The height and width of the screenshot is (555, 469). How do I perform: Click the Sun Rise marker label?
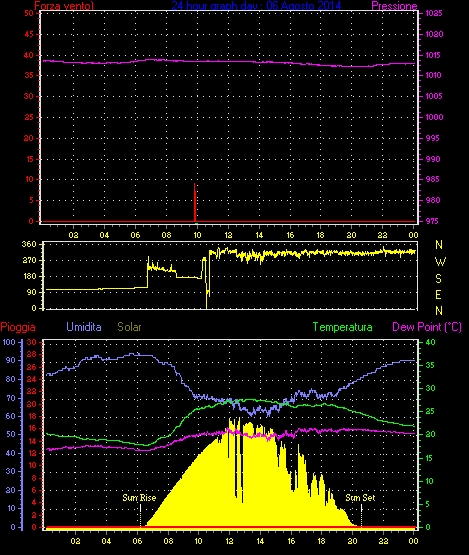point(139,498)
